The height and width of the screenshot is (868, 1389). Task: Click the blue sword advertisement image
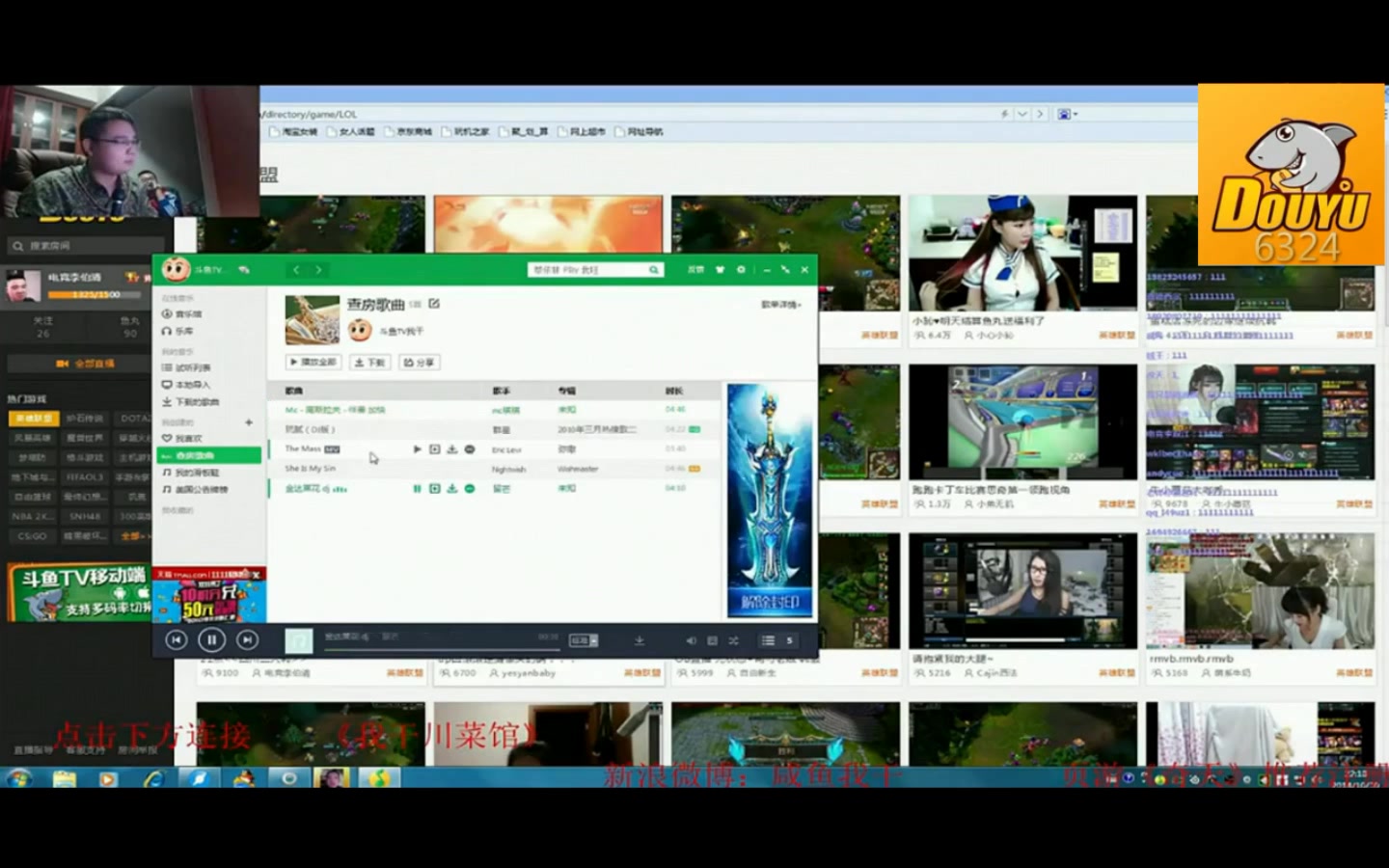click(x=770, y=500)
